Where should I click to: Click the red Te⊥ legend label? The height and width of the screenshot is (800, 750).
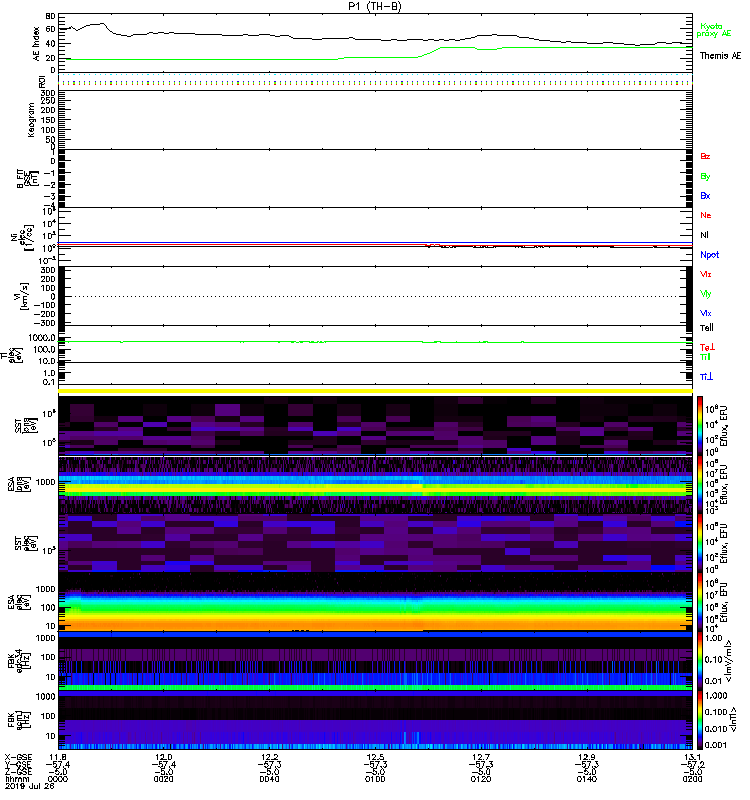[x=707, y=347]
